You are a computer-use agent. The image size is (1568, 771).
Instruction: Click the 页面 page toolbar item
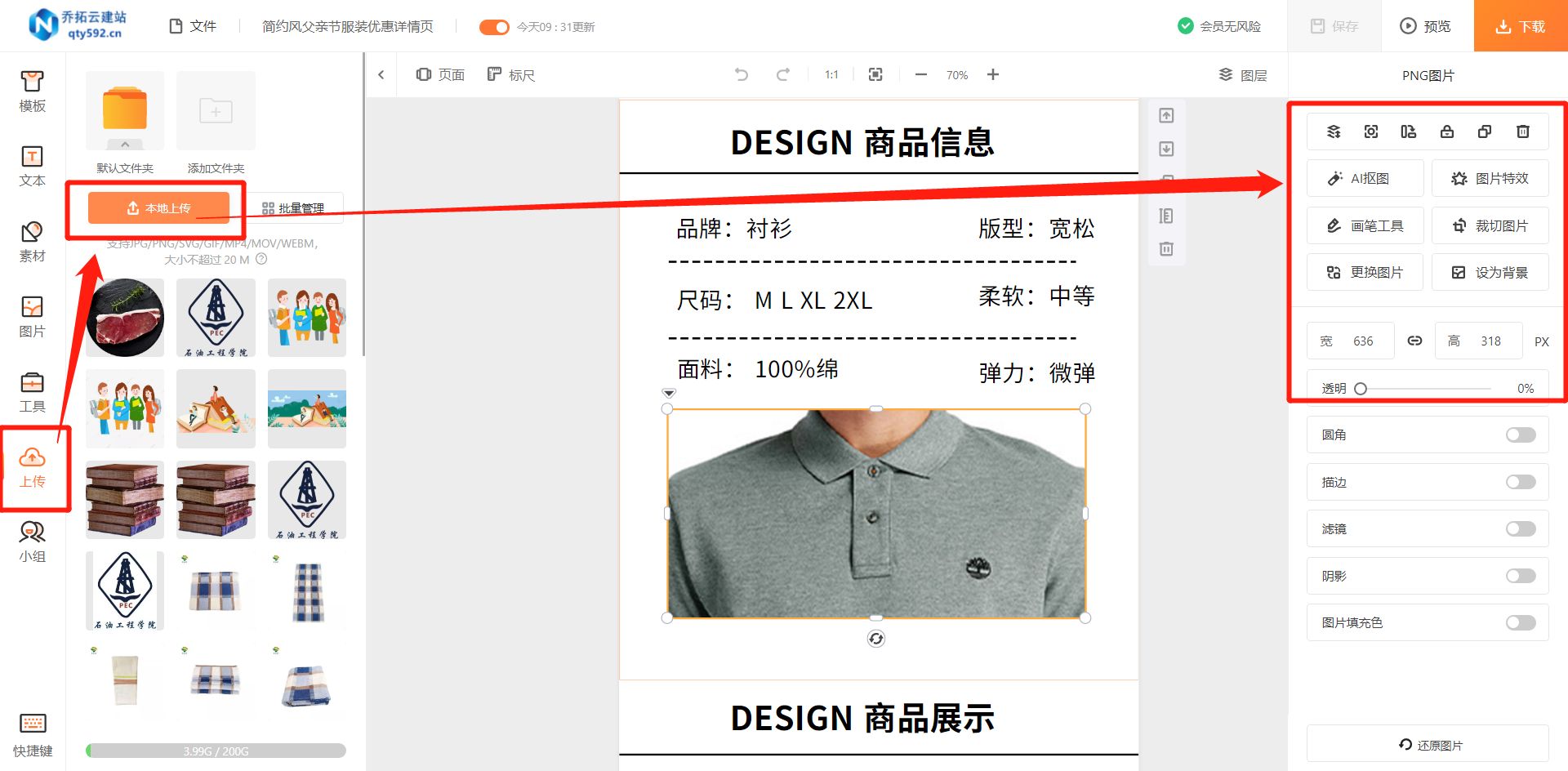click(x=440, y=75)
